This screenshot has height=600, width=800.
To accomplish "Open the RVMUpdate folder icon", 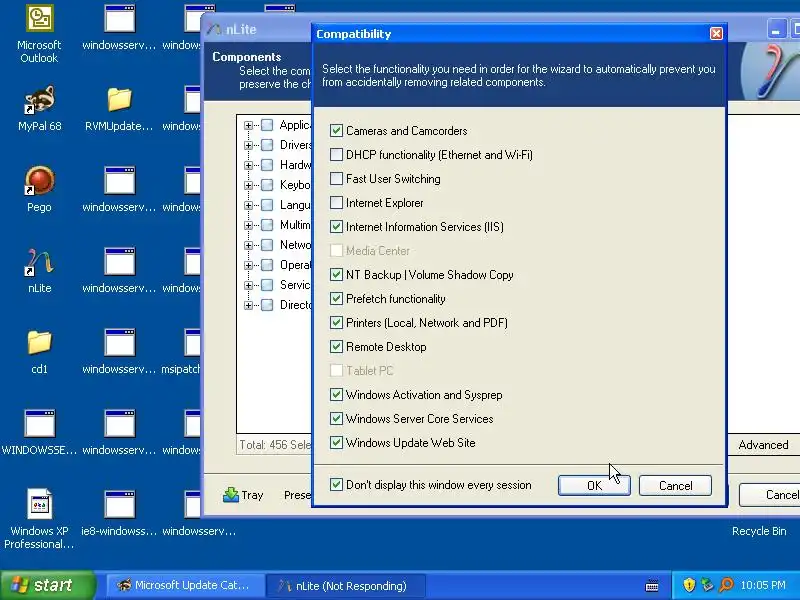I will point(119,108).
